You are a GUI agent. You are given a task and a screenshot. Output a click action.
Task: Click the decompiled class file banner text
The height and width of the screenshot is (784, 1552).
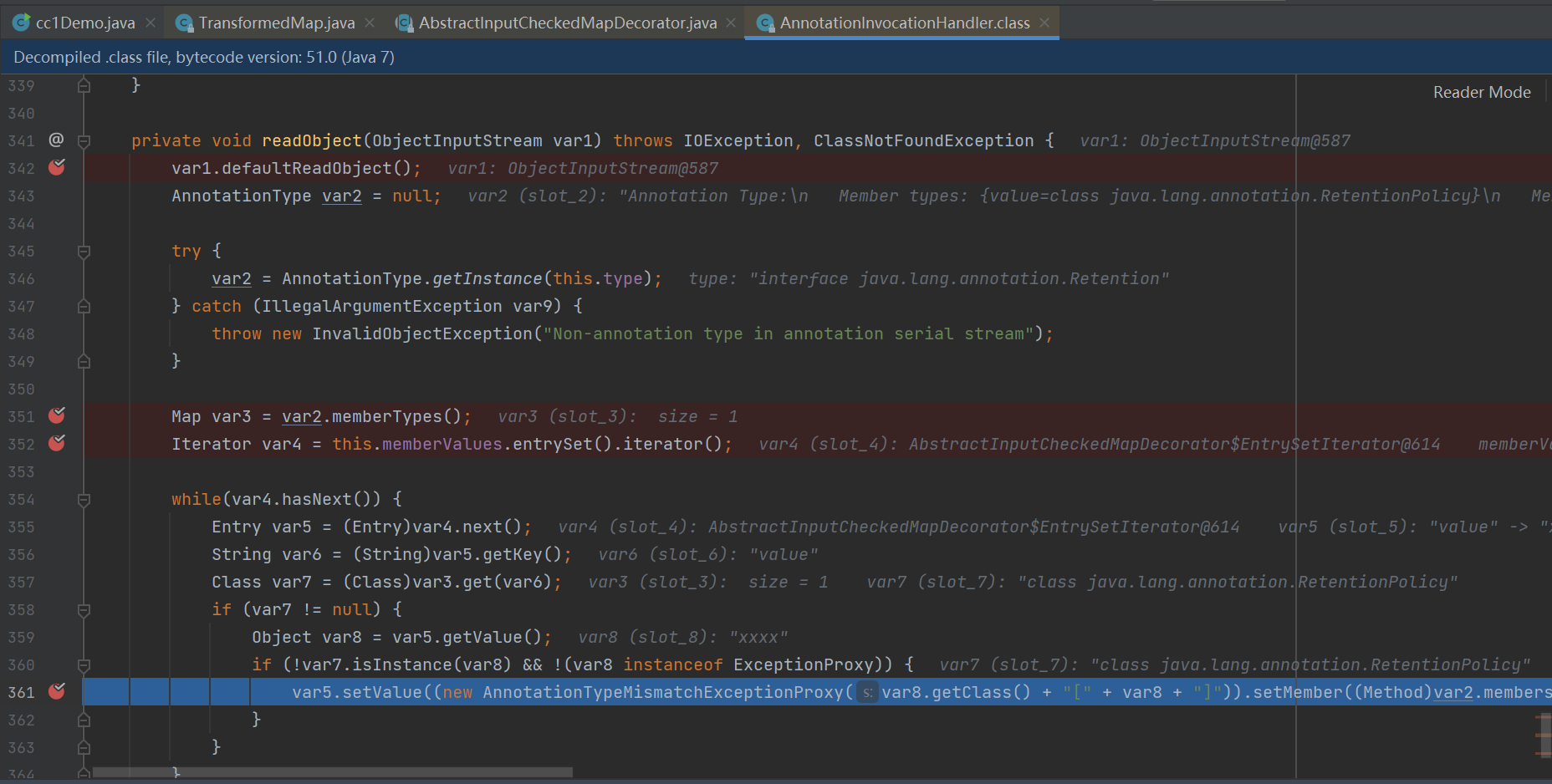(204, 57)
